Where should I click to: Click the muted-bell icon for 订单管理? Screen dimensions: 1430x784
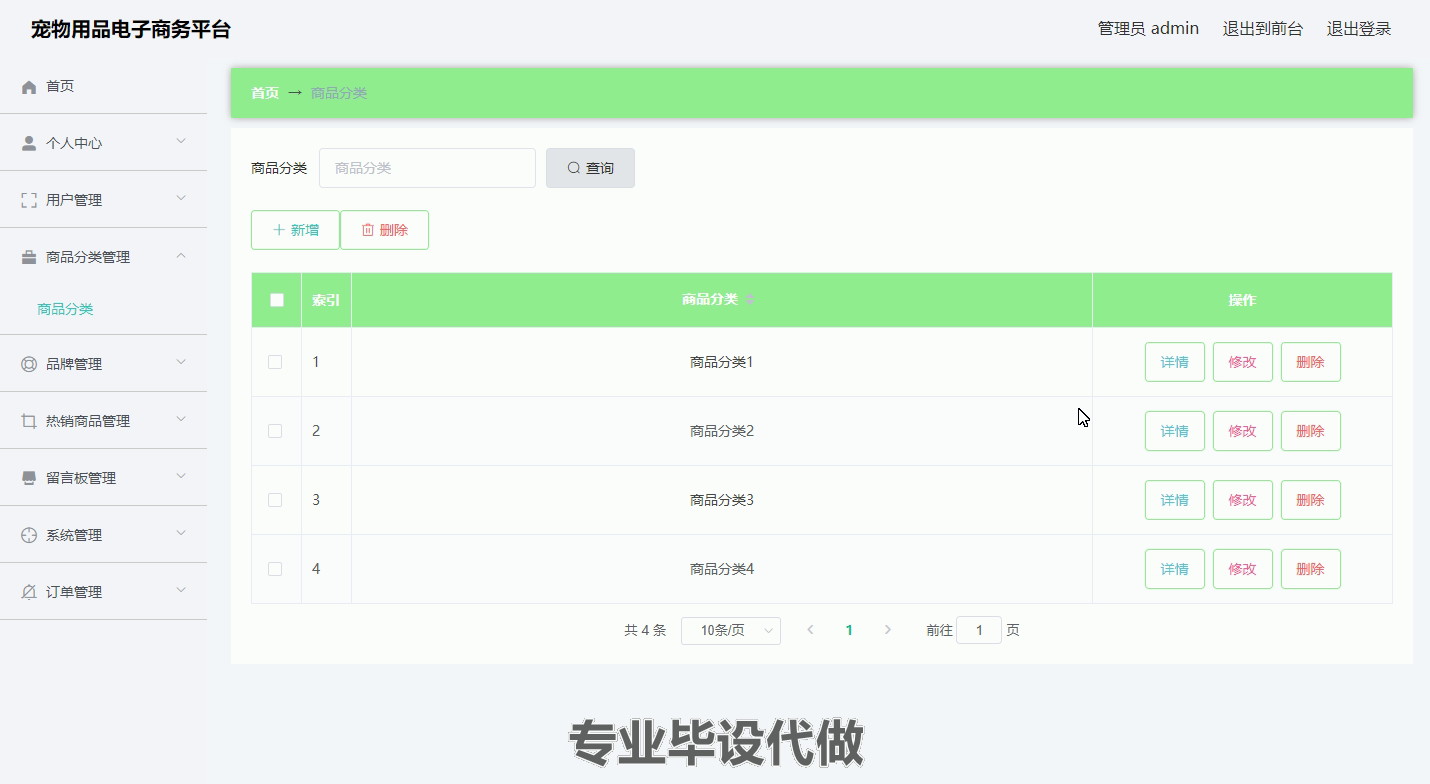tap(29, 592)
